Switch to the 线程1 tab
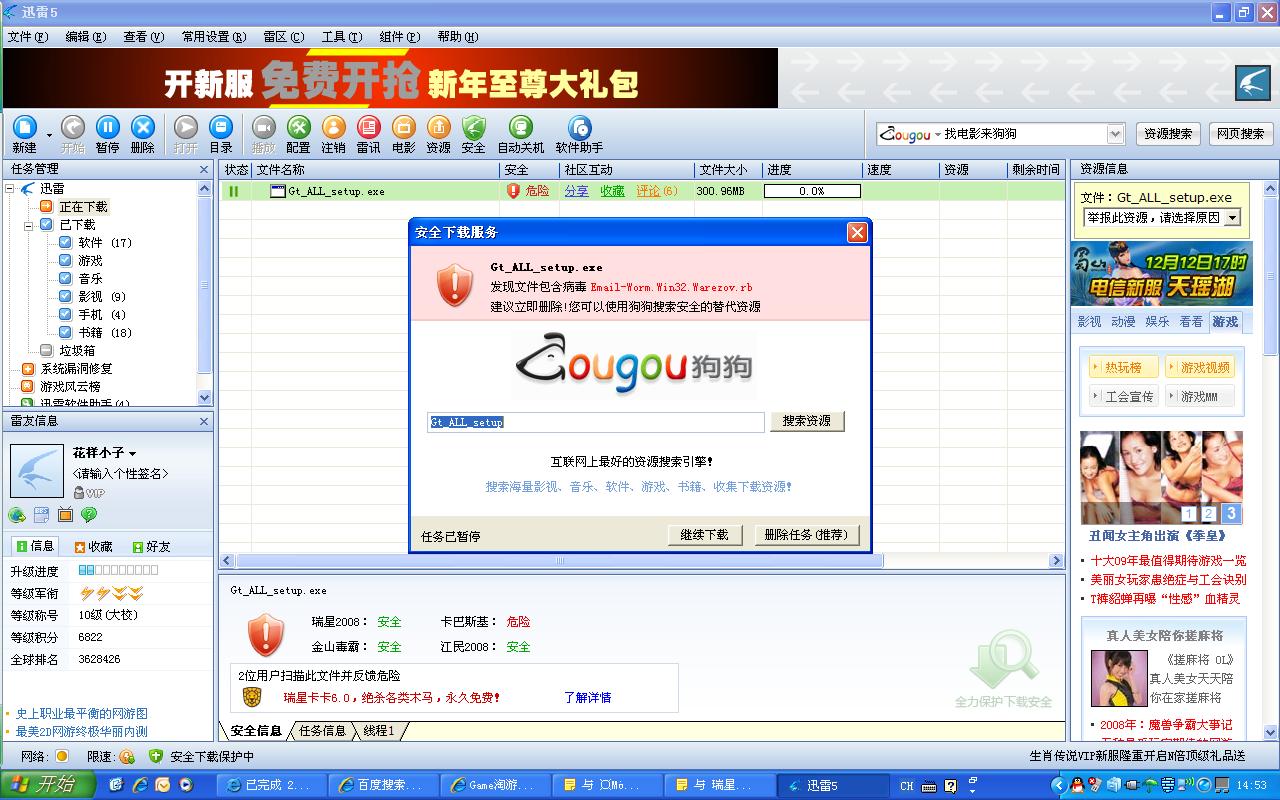The height and width of the screenshot is (800, 1280). tap(379, 731)
